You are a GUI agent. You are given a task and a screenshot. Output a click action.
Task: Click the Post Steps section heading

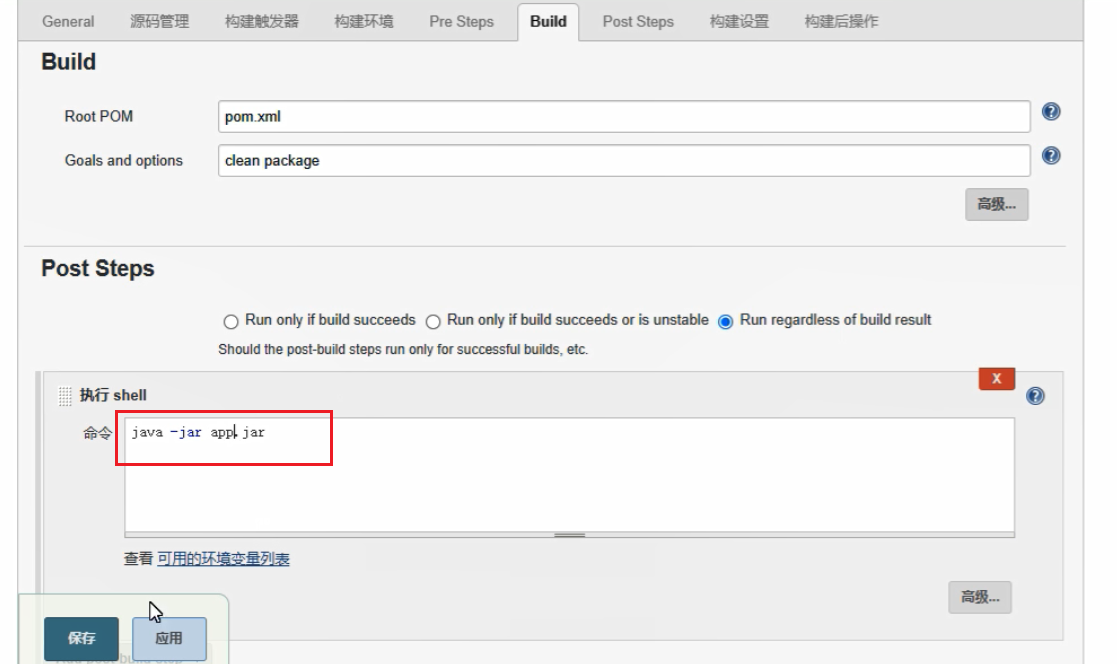click(x=98, y=269)
